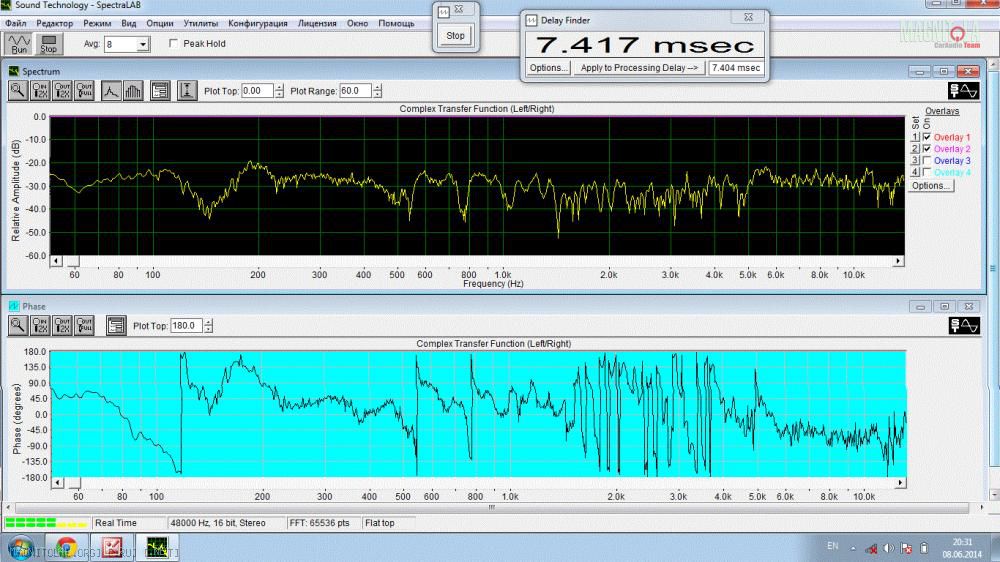Open the Утилиты menu
1000x562 pixels.
(x=200, y=23)
